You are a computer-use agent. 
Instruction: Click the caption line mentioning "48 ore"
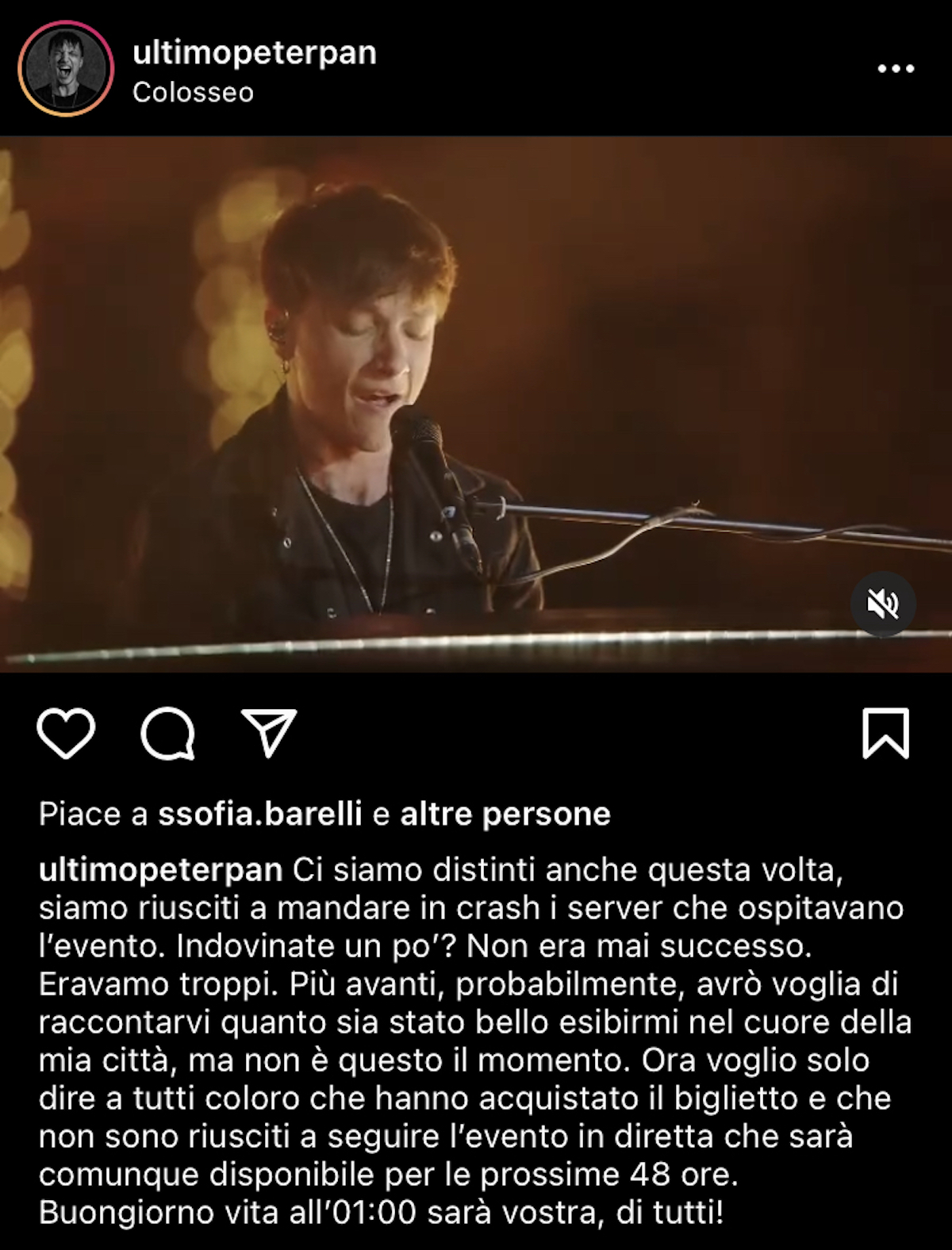coord(389,1174)
